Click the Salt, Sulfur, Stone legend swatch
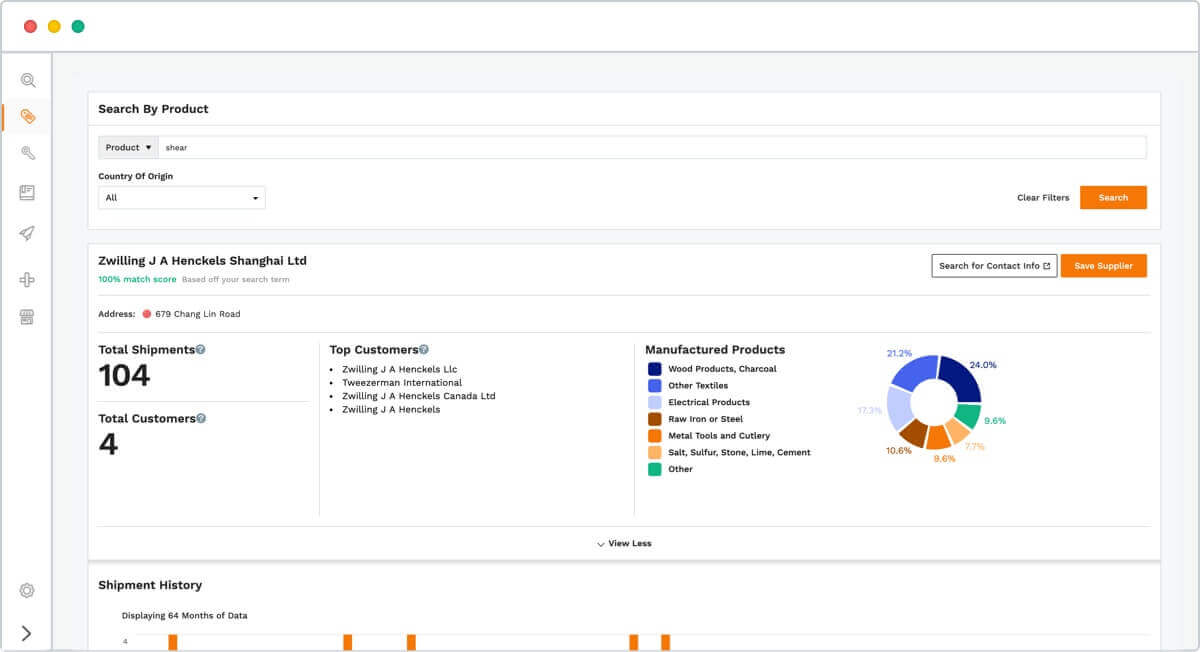The height and width of the screenshot is (652, 1200). pos(655,452)
